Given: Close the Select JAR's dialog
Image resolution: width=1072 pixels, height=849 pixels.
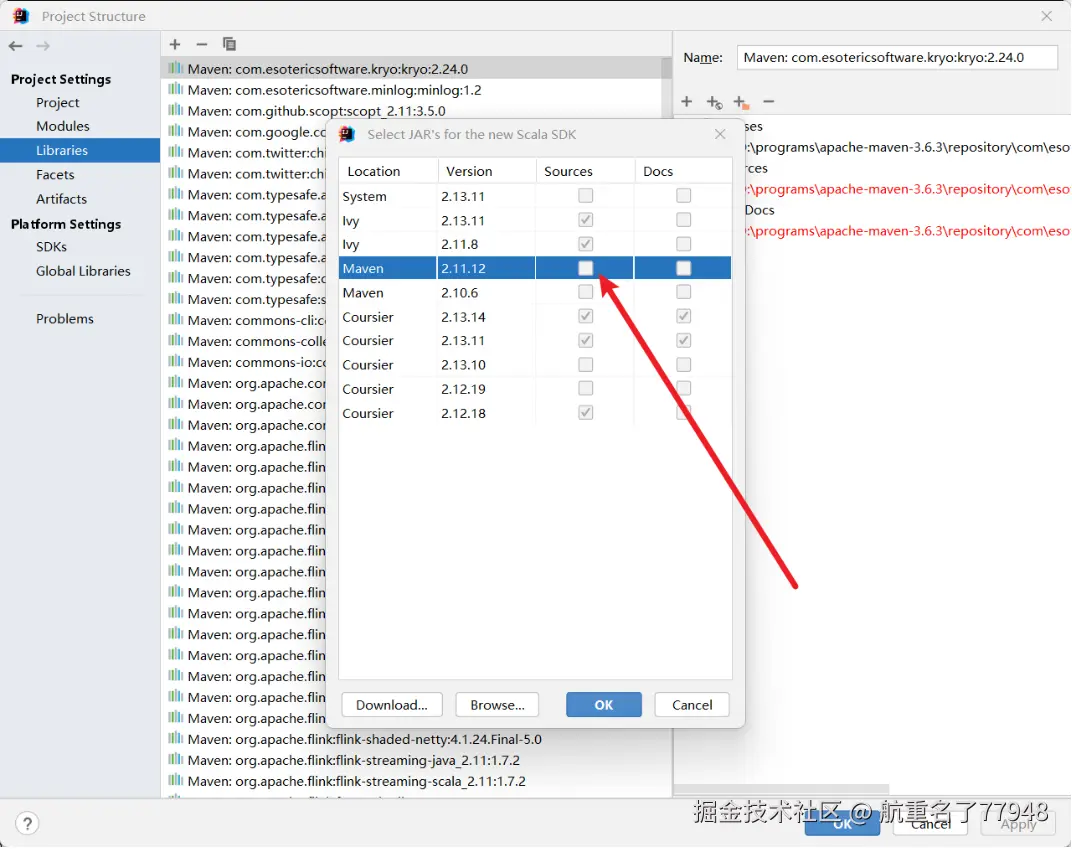Looking at the screenshot, I should [720, 134].
